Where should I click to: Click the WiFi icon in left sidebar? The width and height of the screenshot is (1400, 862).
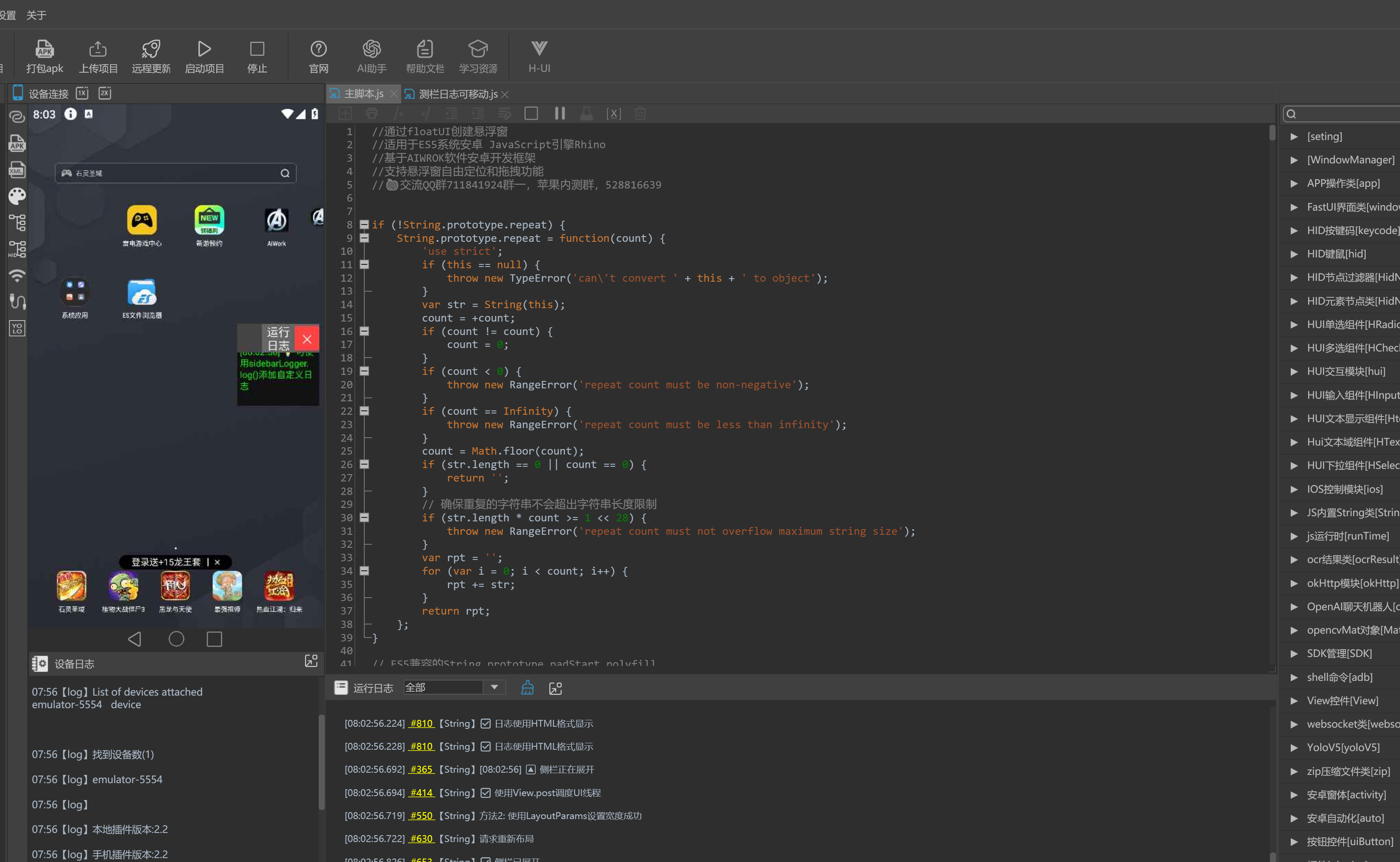coord(17,276)
